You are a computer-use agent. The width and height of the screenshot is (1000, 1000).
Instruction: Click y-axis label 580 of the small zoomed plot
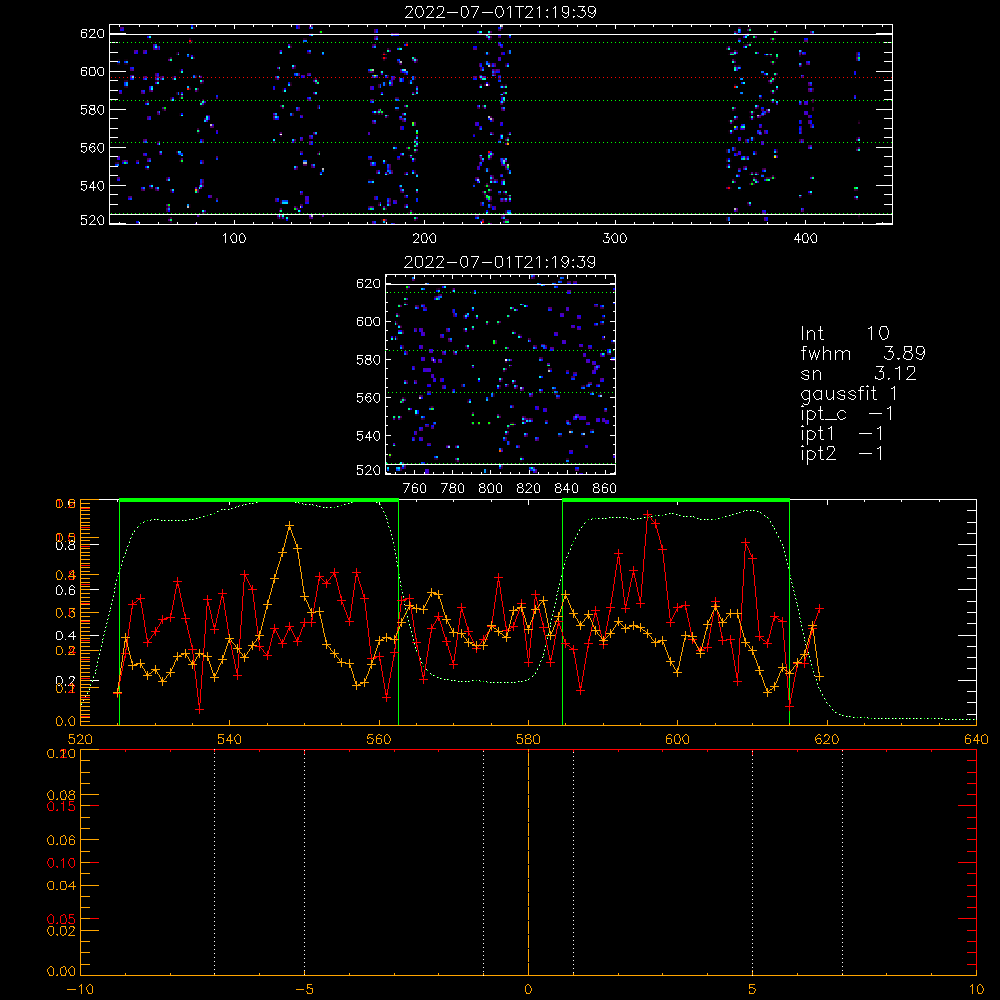[x=368, y=360]
